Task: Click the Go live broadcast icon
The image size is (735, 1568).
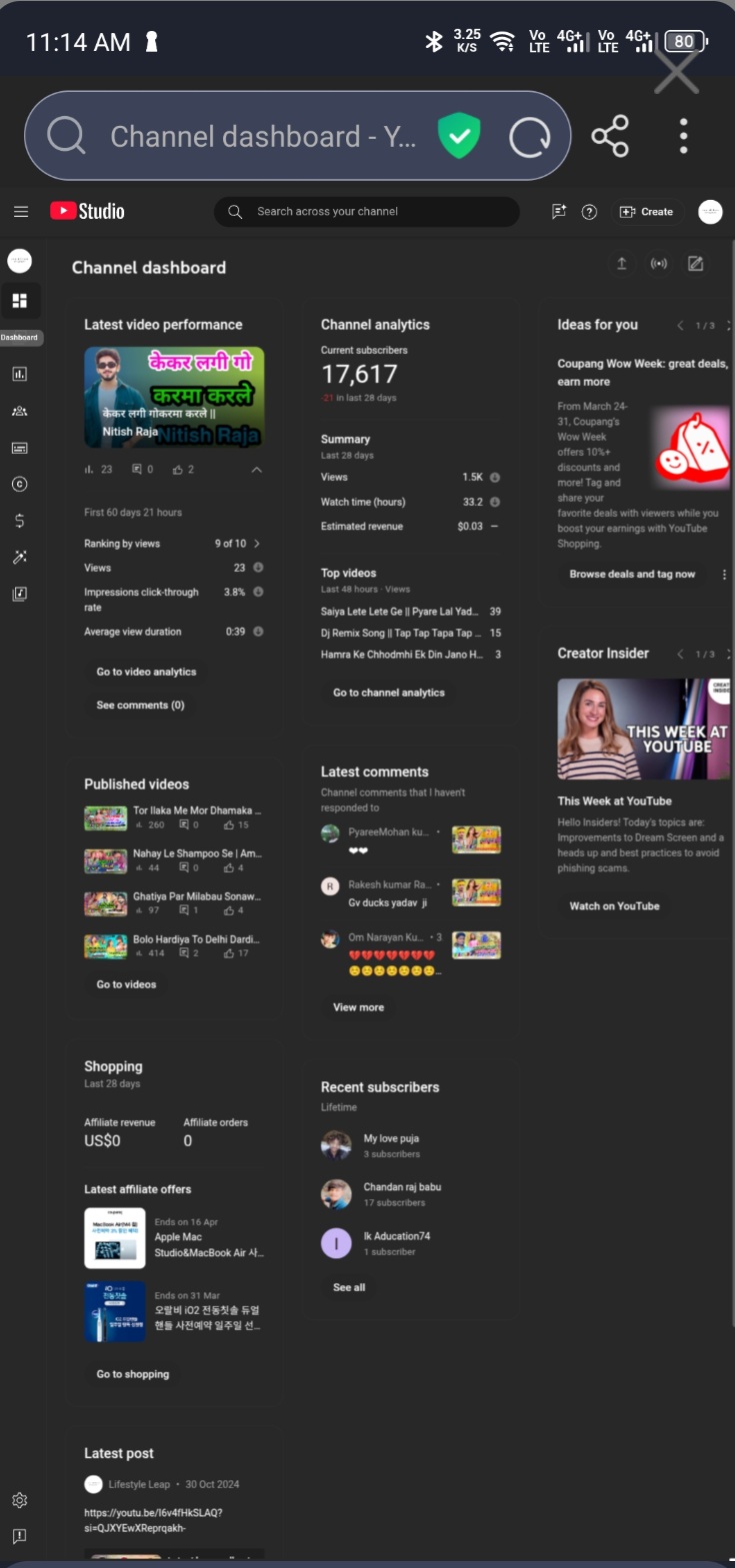Action: point(659,264)
